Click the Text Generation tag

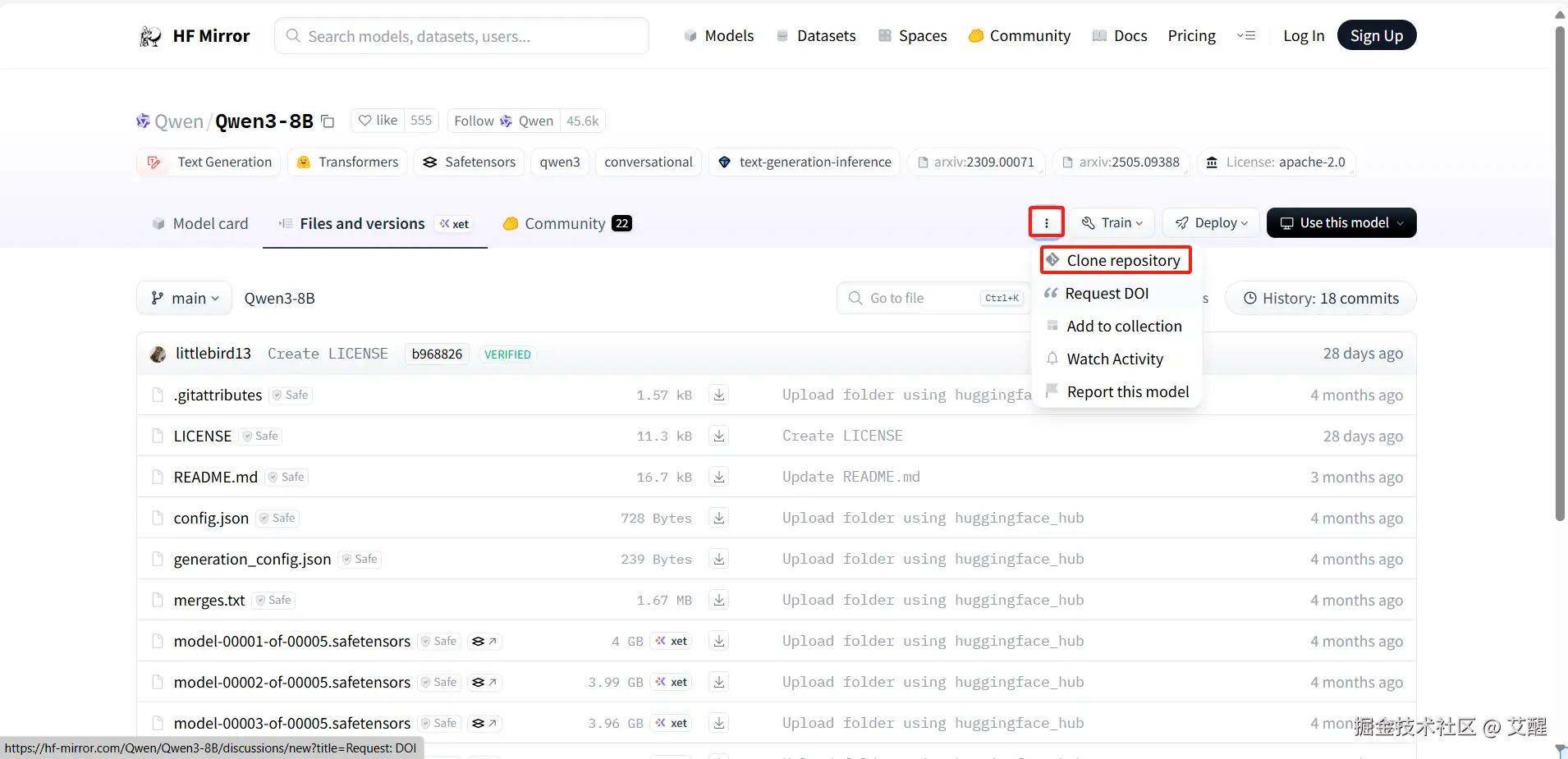209,162
